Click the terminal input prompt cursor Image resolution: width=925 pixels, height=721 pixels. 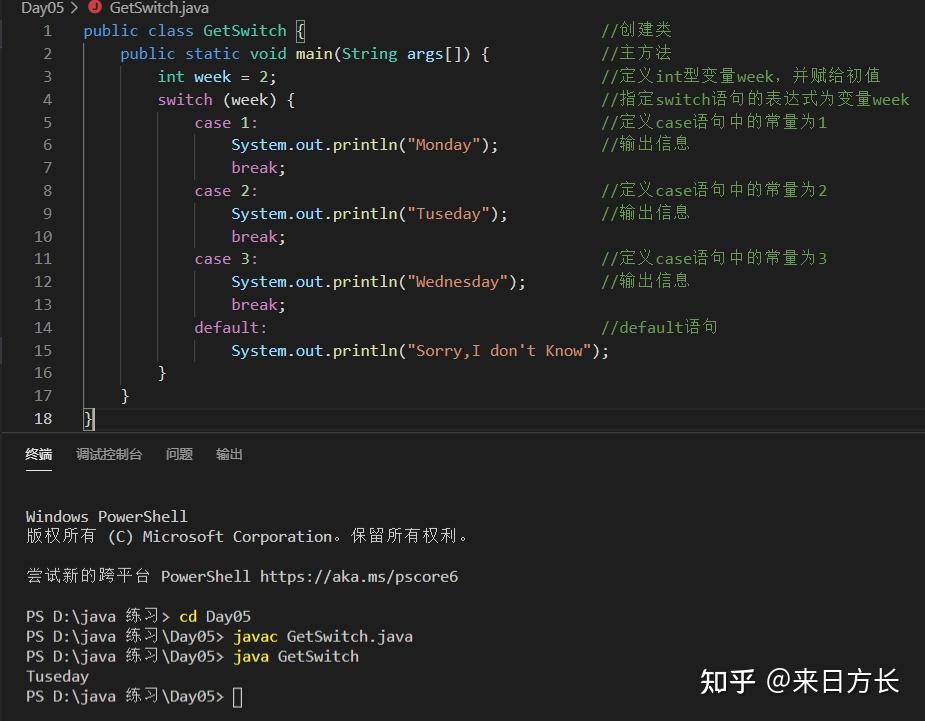236,696
